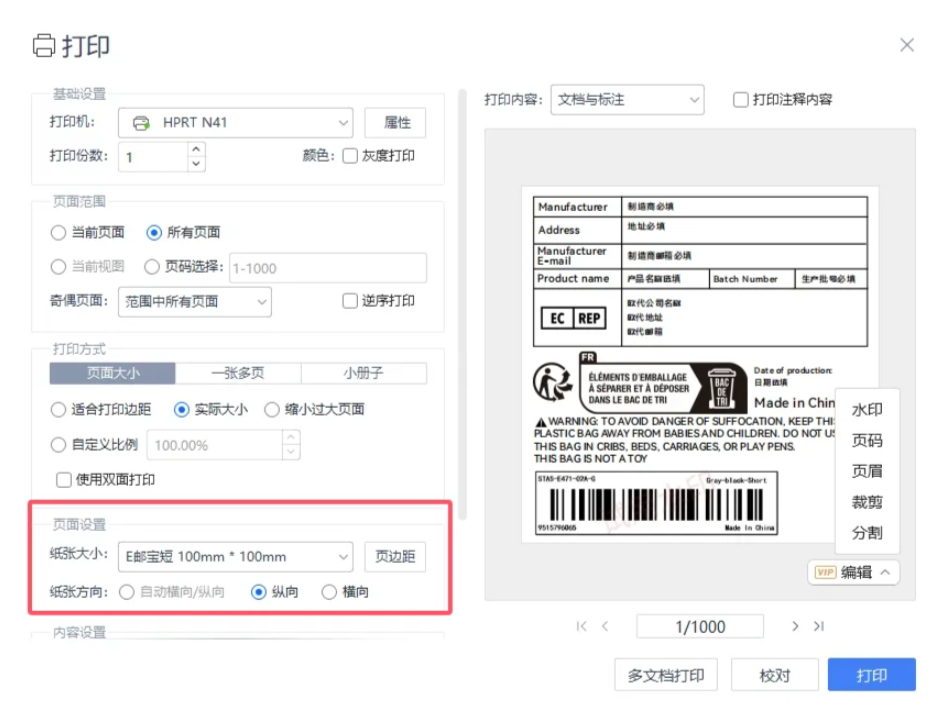Choose 裁剪 from edit menu
The image size is (946, 720).
point(866,502)
